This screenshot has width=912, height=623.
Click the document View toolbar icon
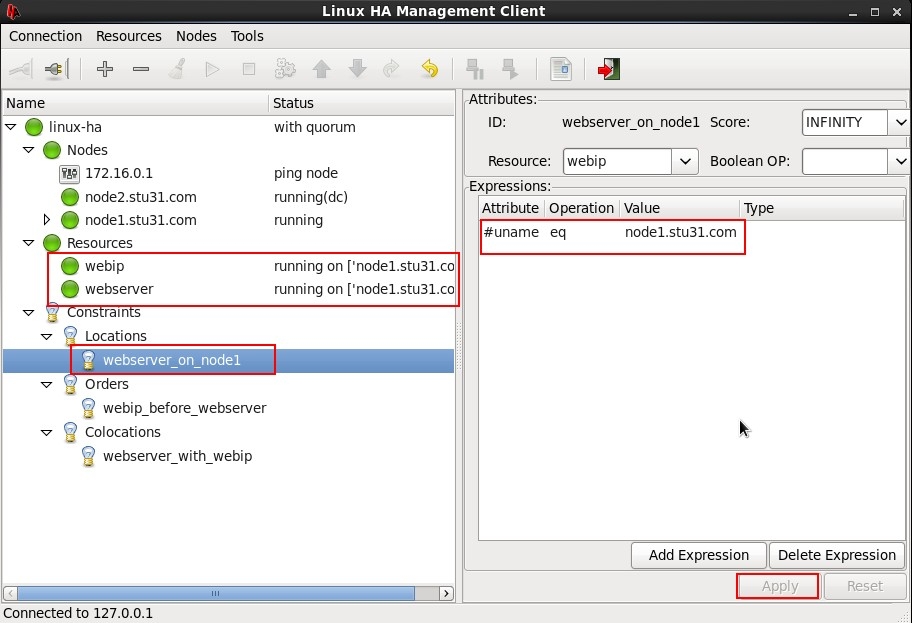(561, 69)
